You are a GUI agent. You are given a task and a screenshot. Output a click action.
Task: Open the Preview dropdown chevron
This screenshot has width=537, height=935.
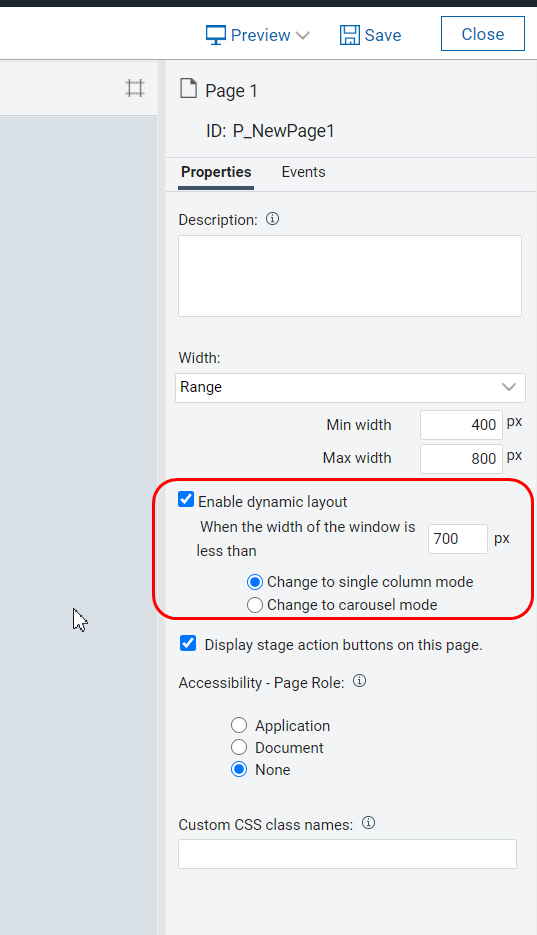(x=303, y=35)
